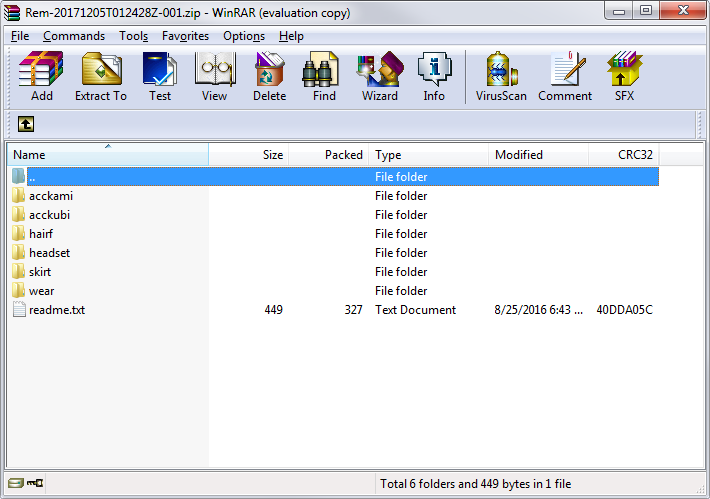Sort by the Type column header
710x499 pixels.
[429, 154]
